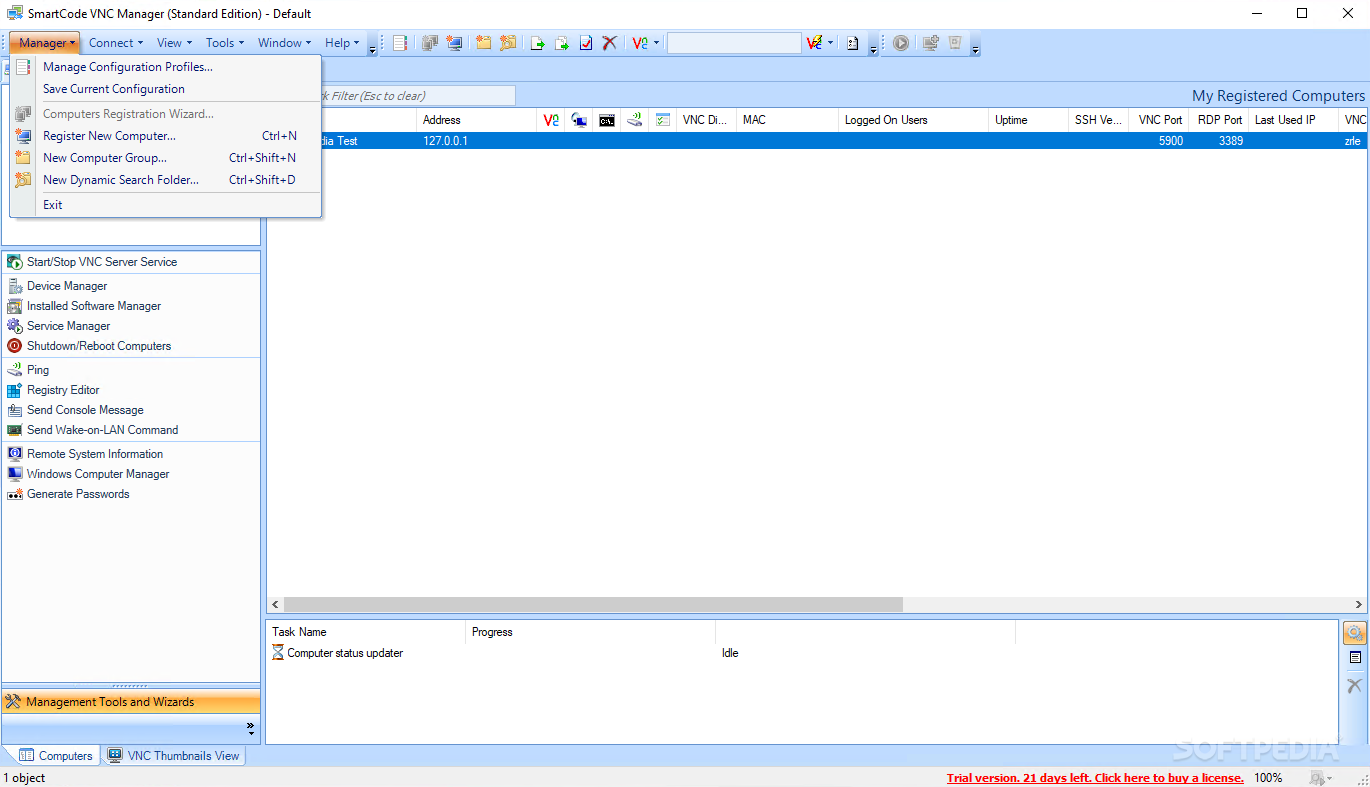Expand quick connect dropdown arrow

tap(831, 43)
